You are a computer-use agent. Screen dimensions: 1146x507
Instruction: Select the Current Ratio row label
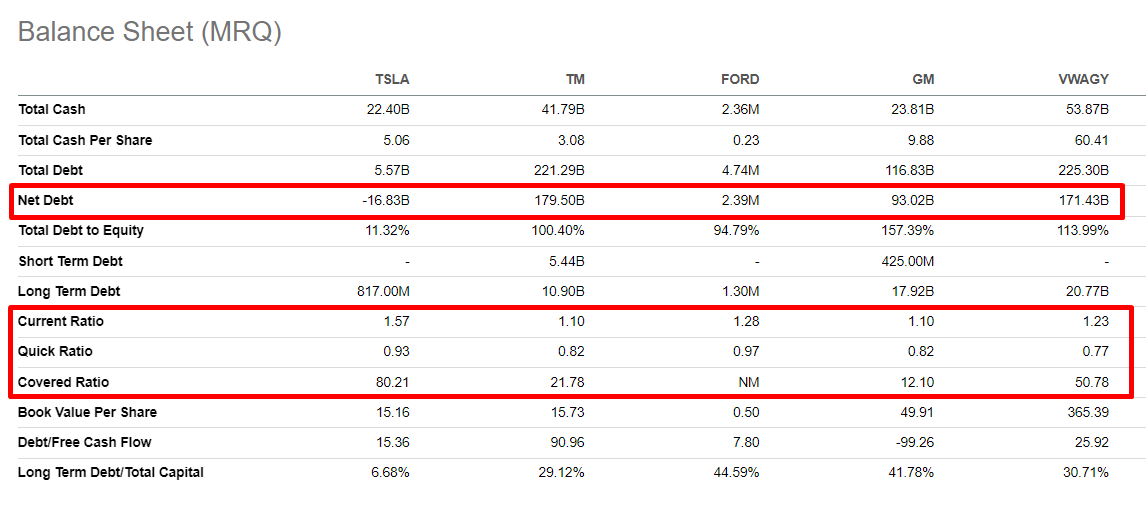[x=61, y=321]
